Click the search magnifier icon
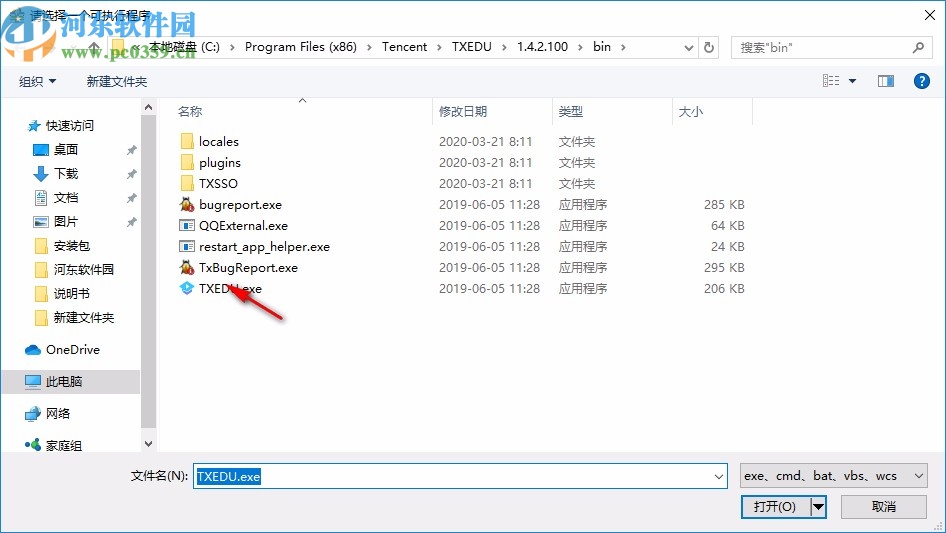 (918, 47)
